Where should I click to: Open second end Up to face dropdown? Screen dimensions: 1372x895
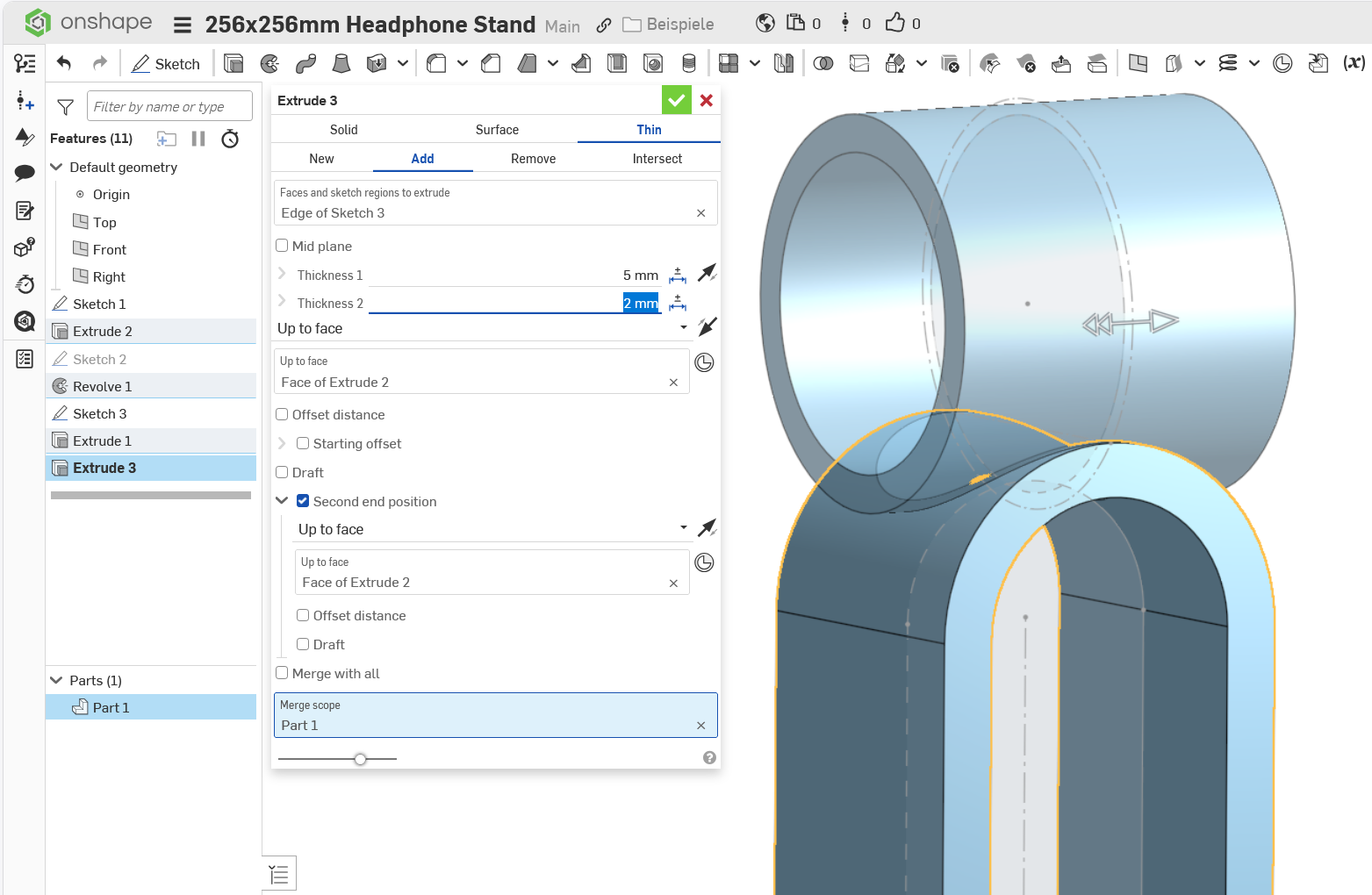pyautogui.click(x=492, y=529)
